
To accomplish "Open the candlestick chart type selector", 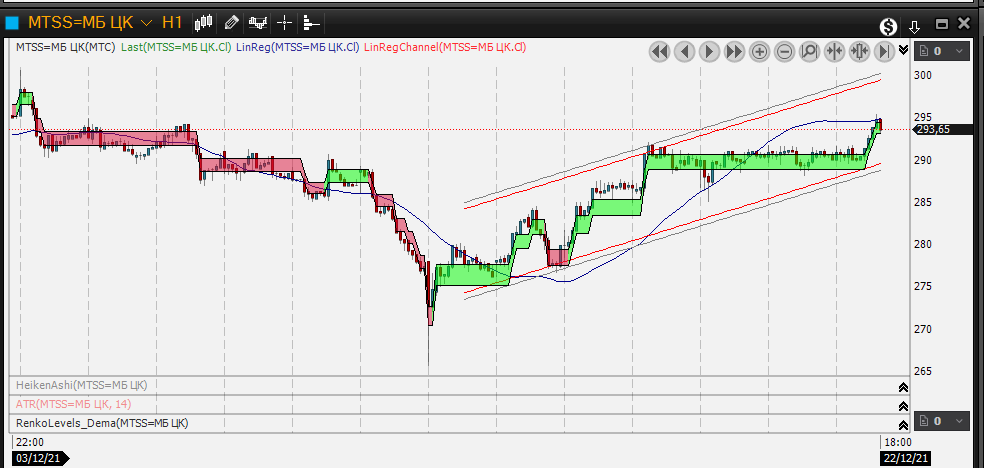I will tap(204, 21).
